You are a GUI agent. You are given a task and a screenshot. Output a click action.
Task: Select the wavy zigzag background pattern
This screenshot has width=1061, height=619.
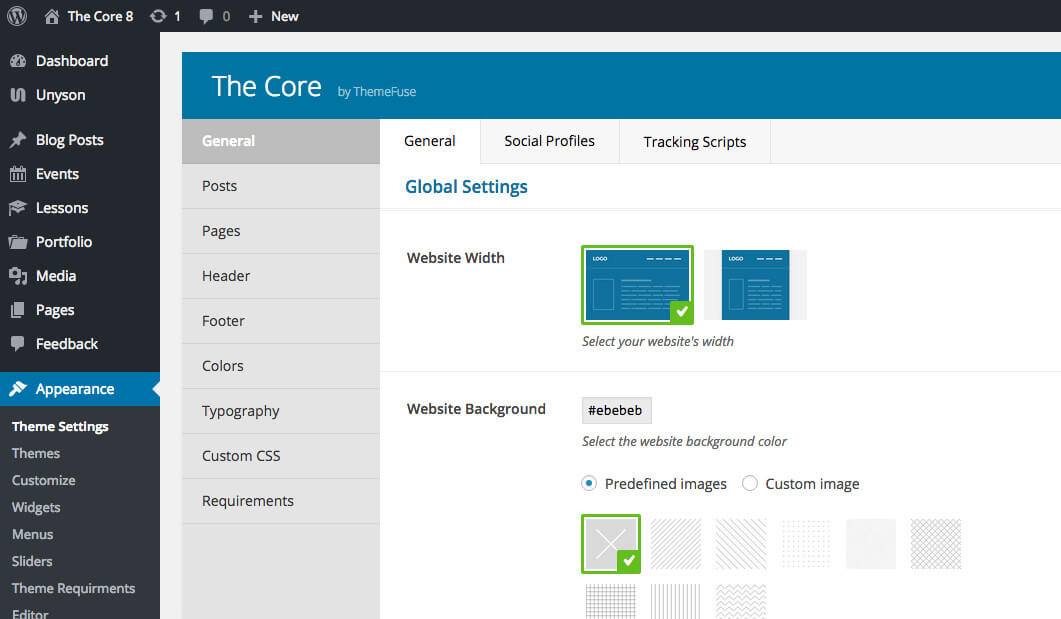tap(741, 601)
